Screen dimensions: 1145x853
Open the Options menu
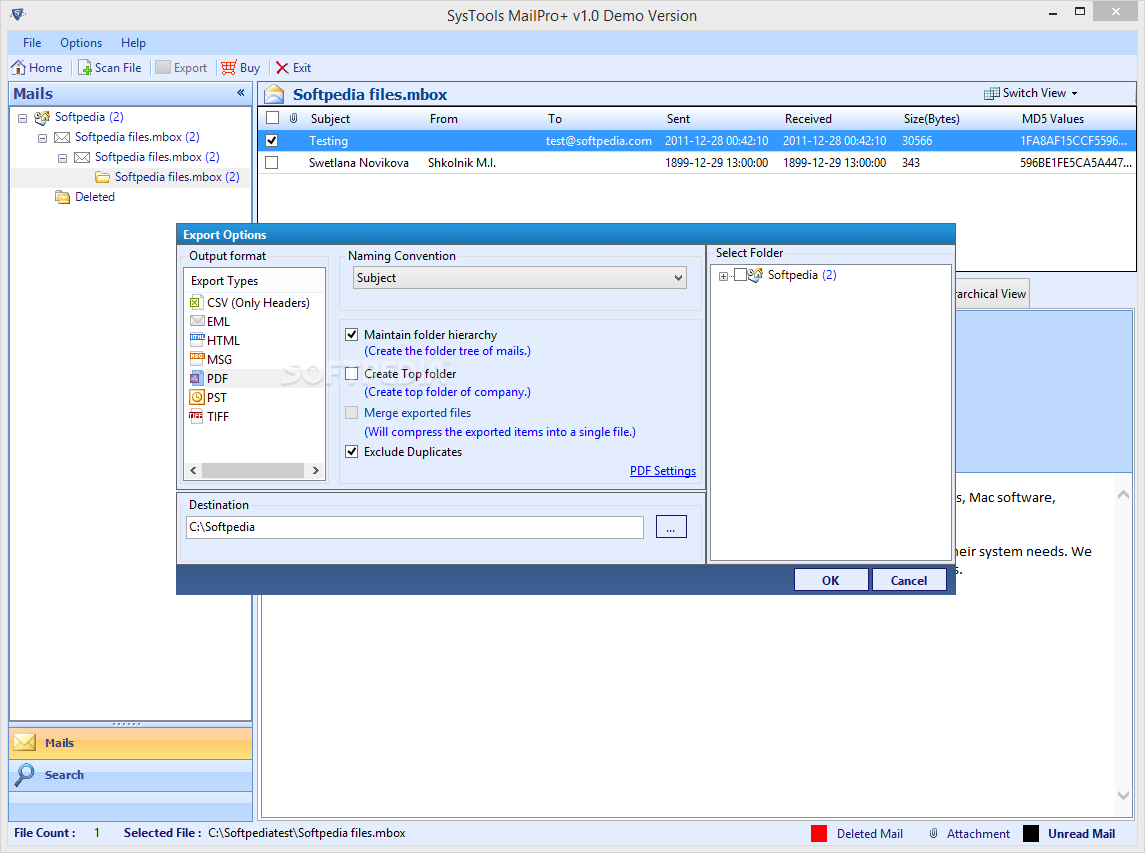pyautogui.click(x=80, y=42)
